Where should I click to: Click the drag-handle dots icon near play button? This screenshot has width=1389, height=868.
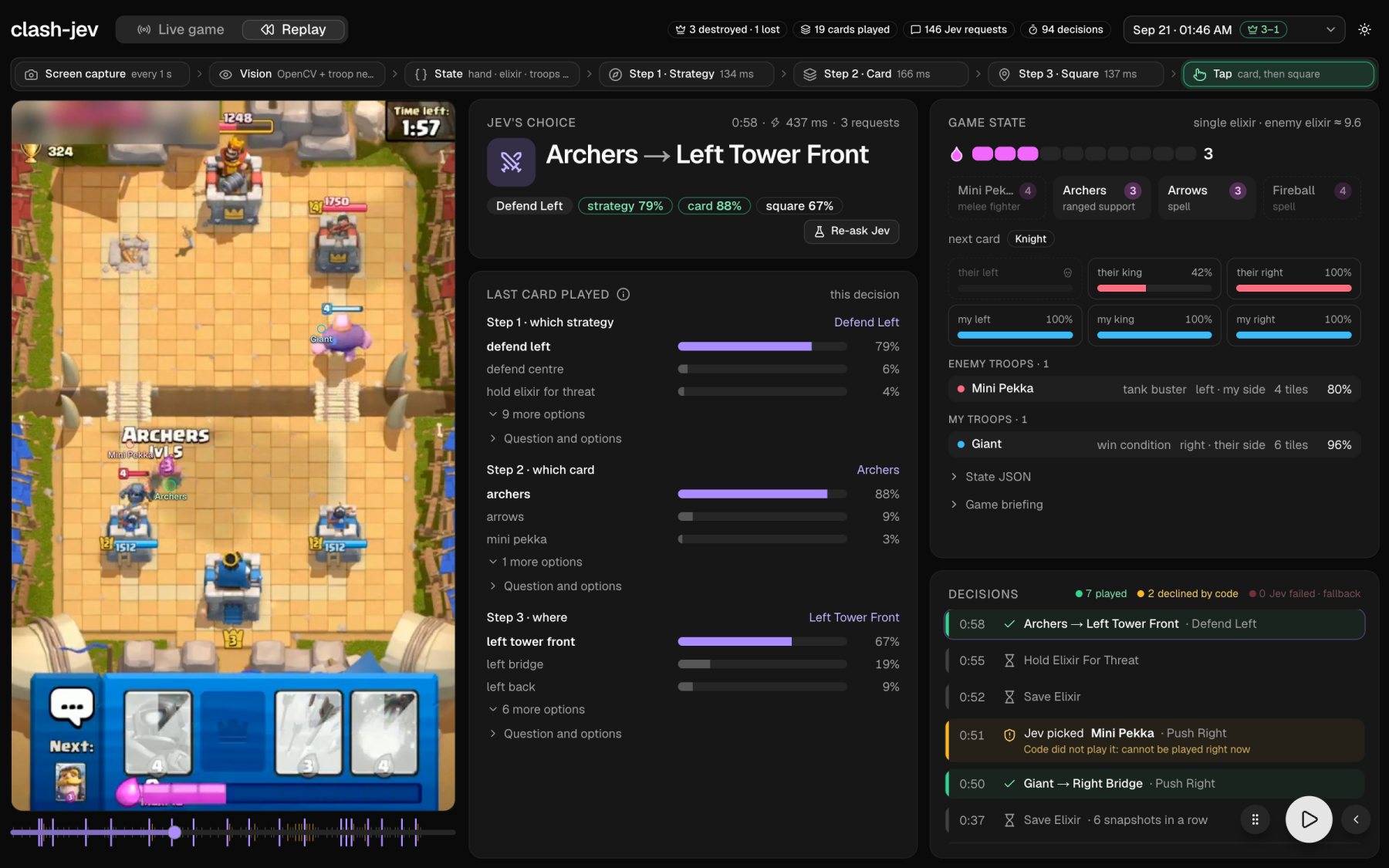coord(1255,819)
